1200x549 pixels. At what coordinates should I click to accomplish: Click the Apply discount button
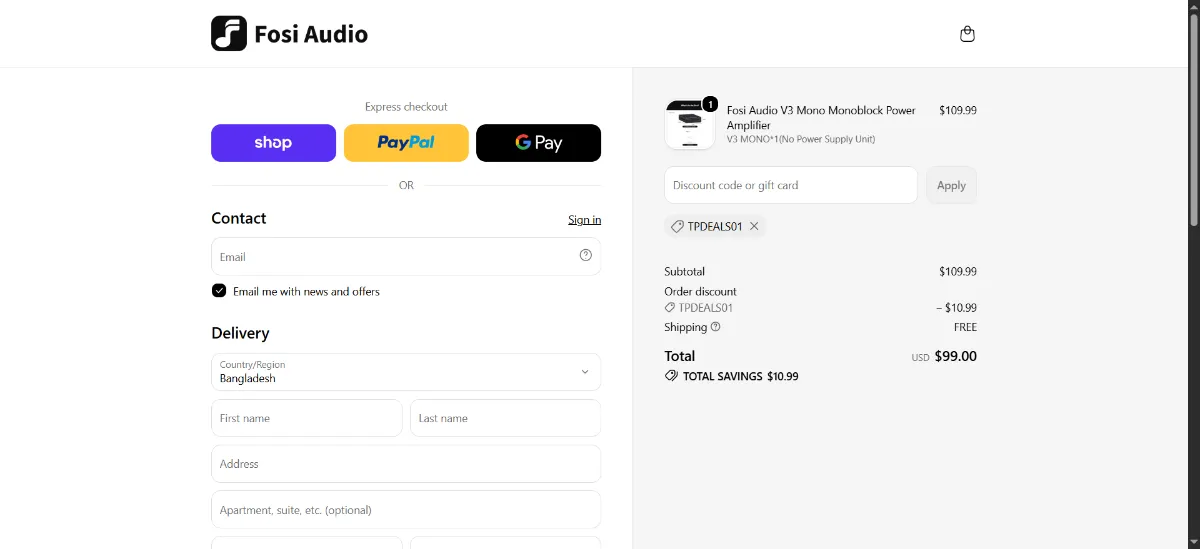(951, 185)
